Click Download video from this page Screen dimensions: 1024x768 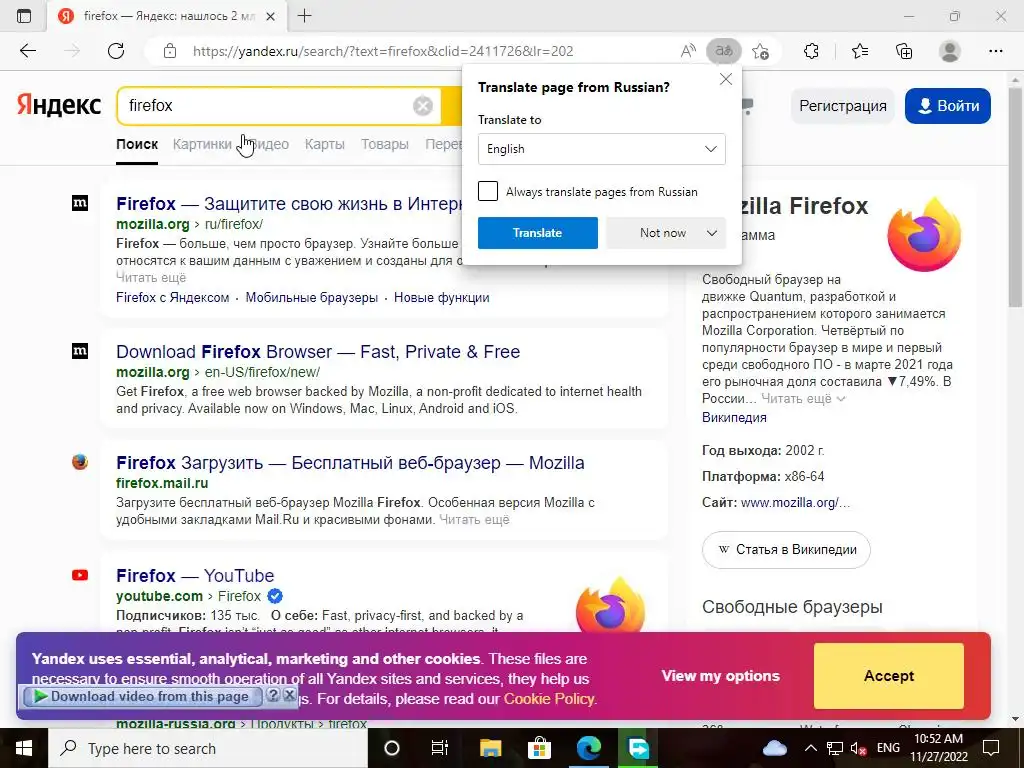pos(142,696)
